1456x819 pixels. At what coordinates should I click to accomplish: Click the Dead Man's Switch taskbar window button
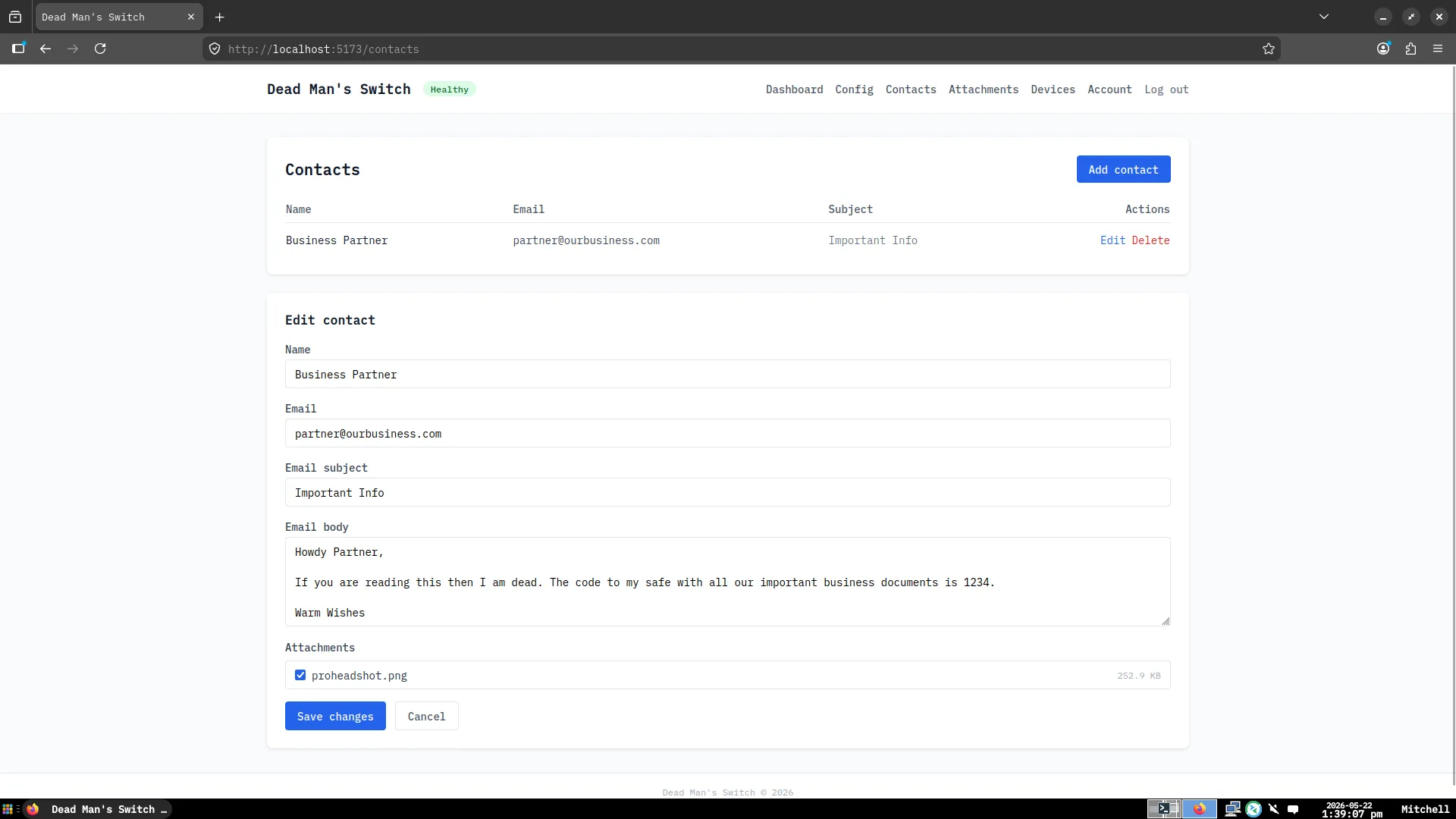[97, 809]
